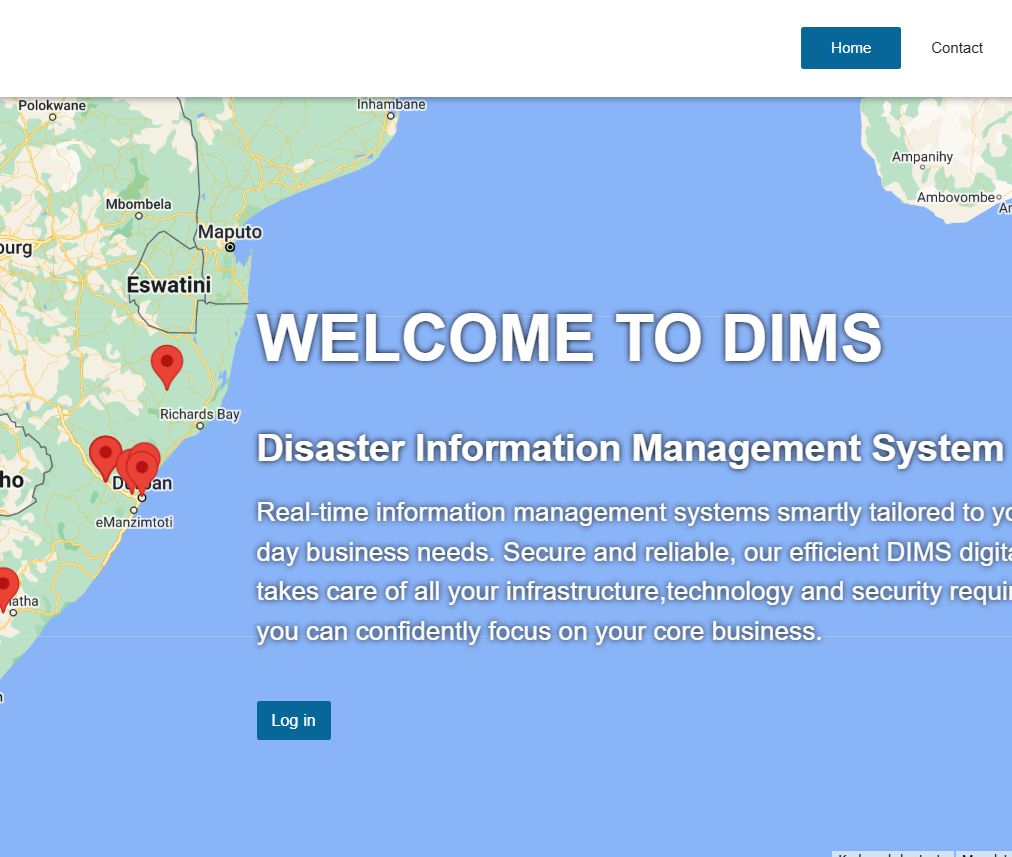Click the Ambovombe place label
Image resolution: width=1012 pixels, height=857 pixels.
pos(957,197)
